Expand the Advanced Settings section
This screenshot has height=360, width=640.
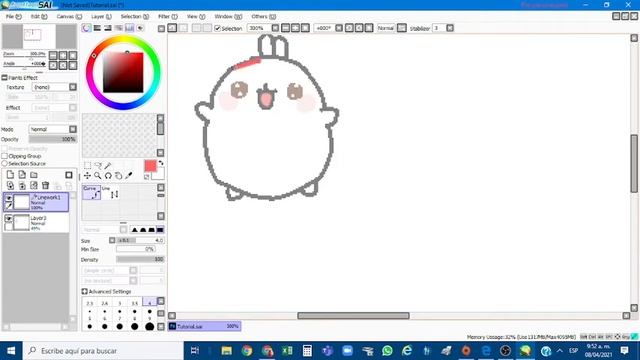[84, 291]
